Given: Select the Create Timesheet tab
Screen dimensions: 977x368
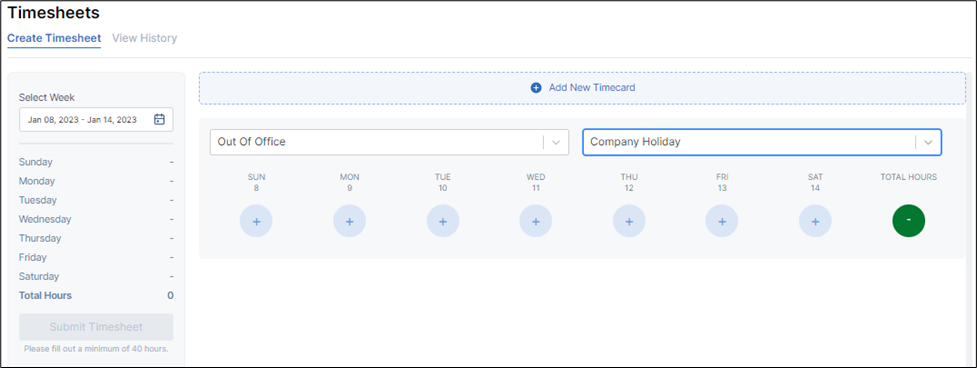Looking at the screenshot, I should point(54,38).
